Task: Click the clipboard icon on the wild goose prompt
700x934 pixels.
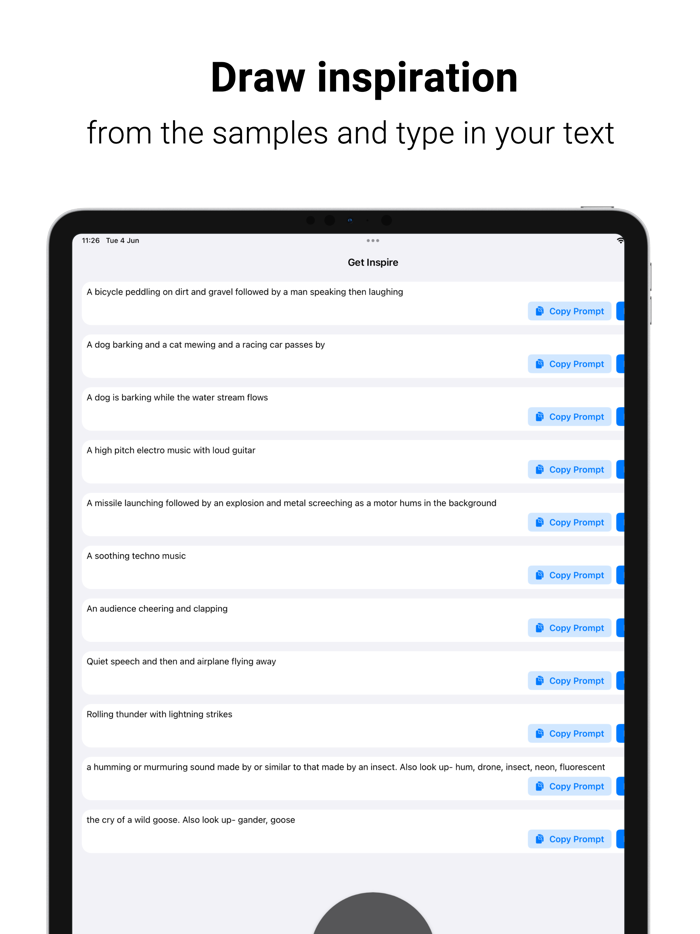Action: click(539, 839)
